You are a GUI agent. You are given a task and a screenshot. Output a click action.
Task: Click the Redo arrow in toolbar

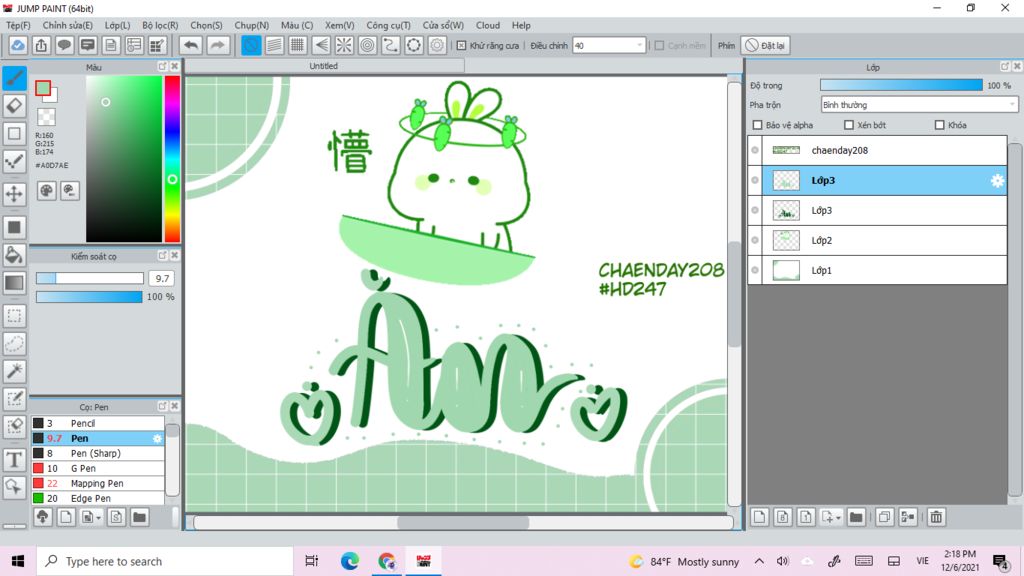coord(217,45)
